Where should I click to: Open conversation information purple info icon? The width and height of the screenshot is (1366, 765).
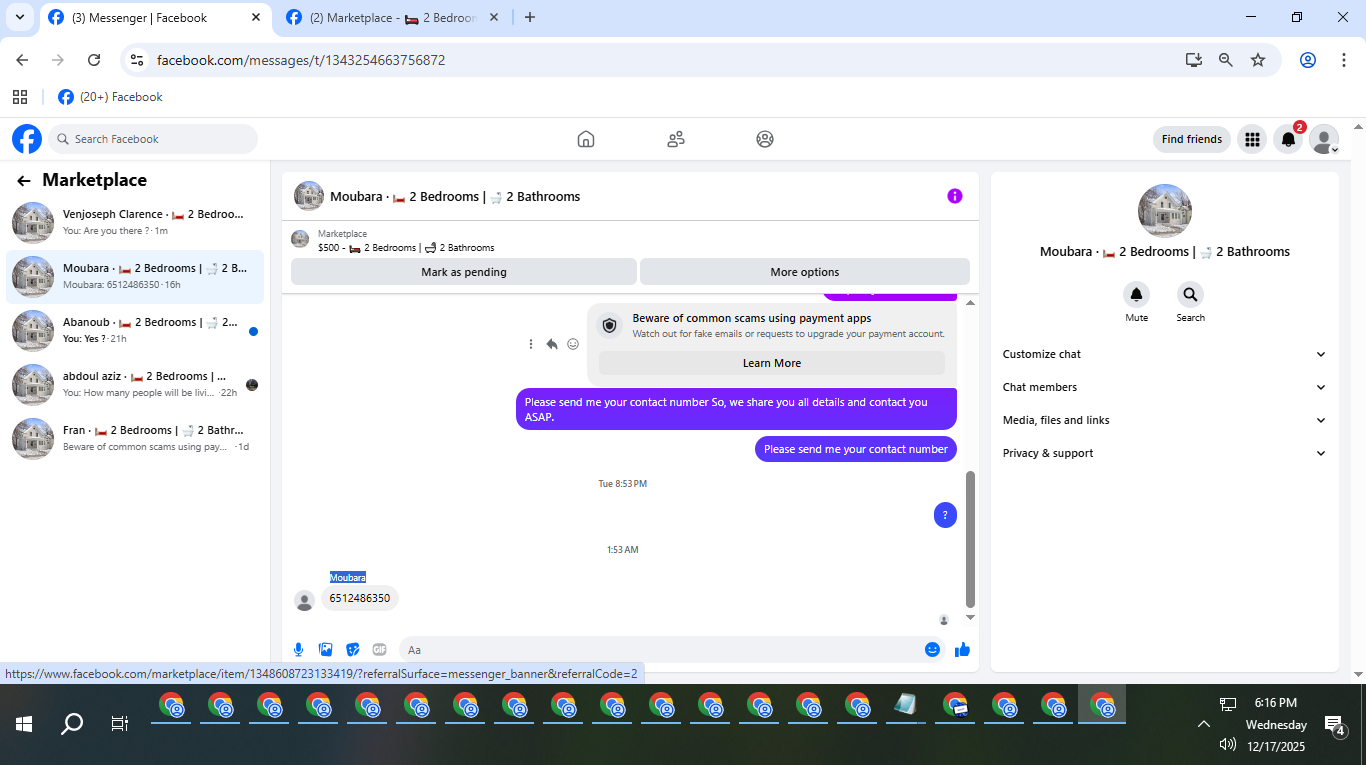[x=954, y=196]
